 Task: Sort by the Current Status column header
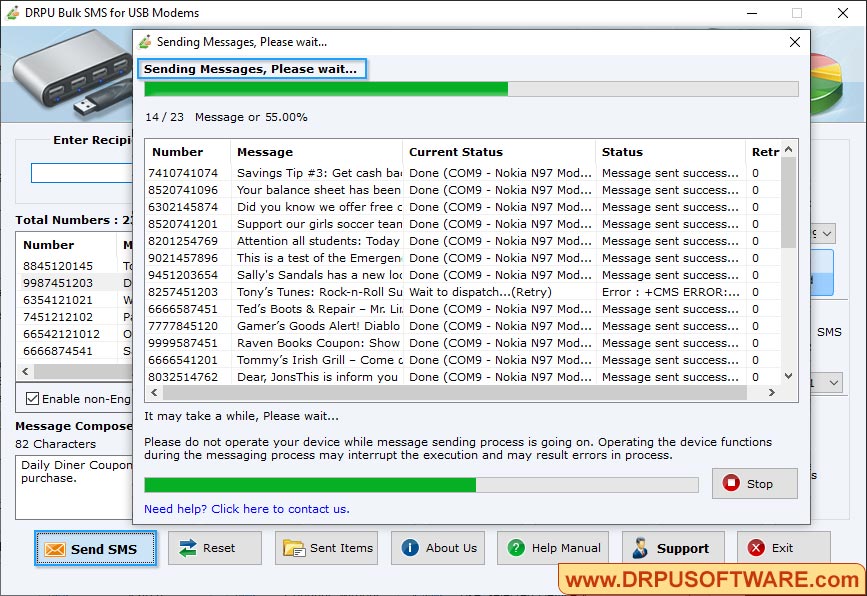pyautogui.click(x=499, y=152)
